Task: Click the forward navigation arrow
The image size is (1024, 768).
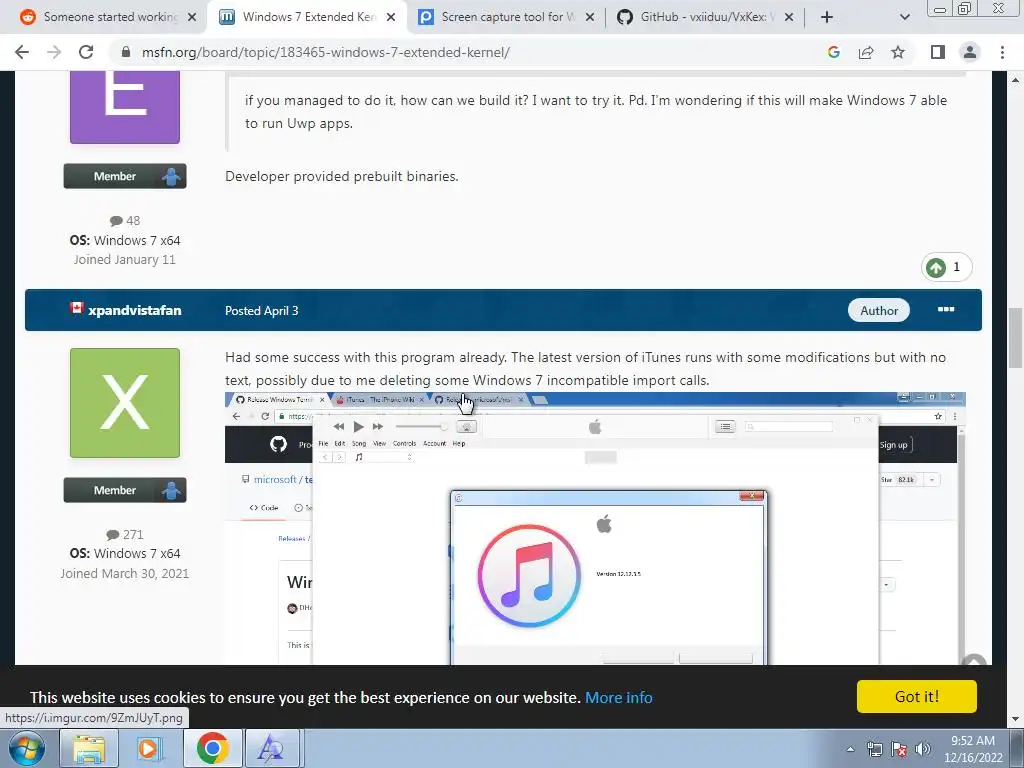Action: point(54,52)
